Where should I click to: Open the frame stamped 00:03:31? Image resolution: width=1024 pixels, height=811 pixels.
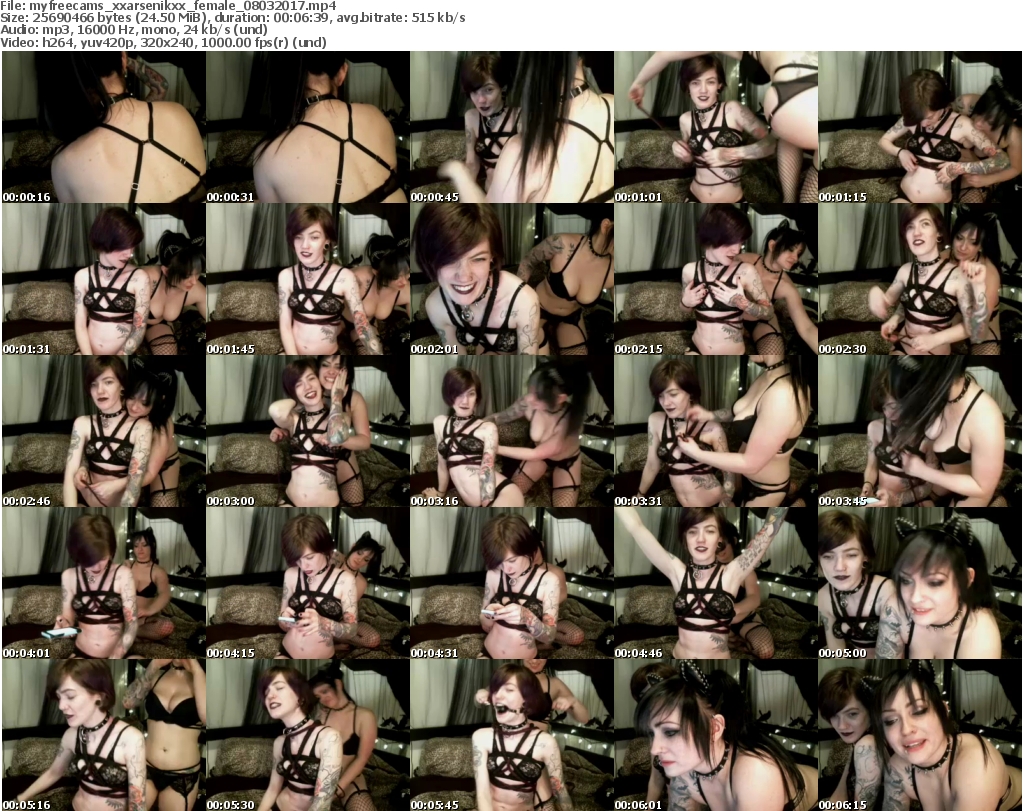(x=716, y=431)
